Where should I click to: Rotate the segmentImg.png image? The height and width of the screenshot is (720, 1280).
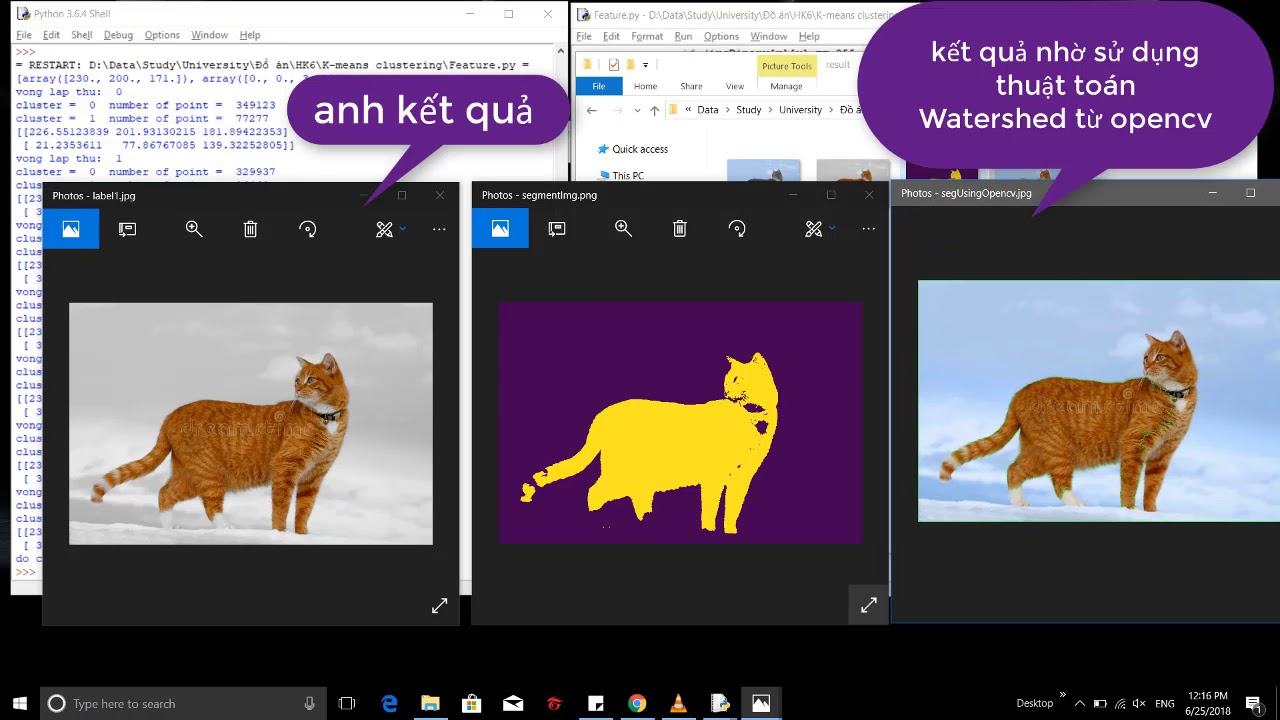tap(737, 229)
